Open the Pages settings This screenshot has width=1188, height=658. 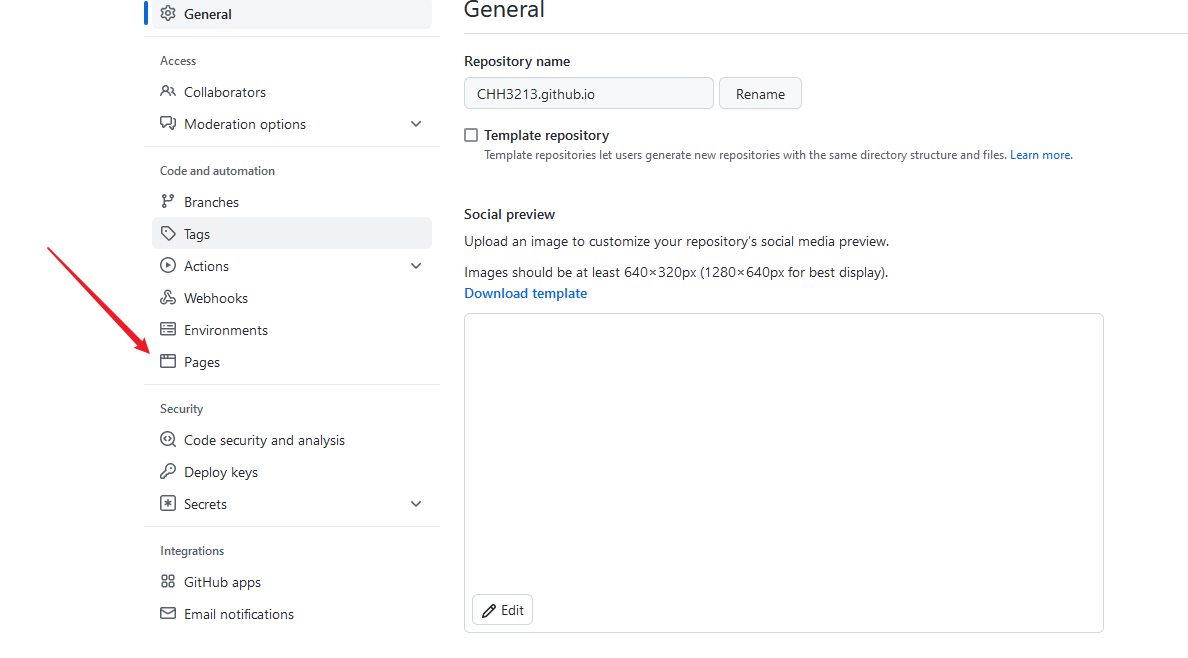tap(292, 362)
